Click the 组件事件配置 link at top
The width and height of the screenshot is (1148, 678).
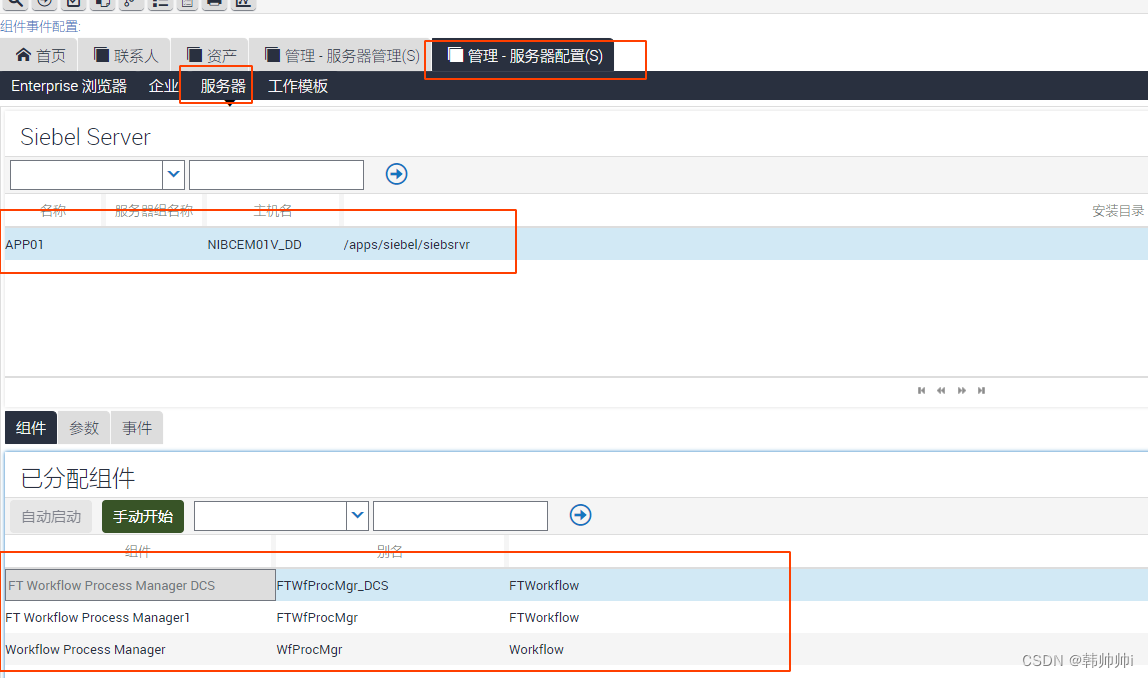[40, 26]
